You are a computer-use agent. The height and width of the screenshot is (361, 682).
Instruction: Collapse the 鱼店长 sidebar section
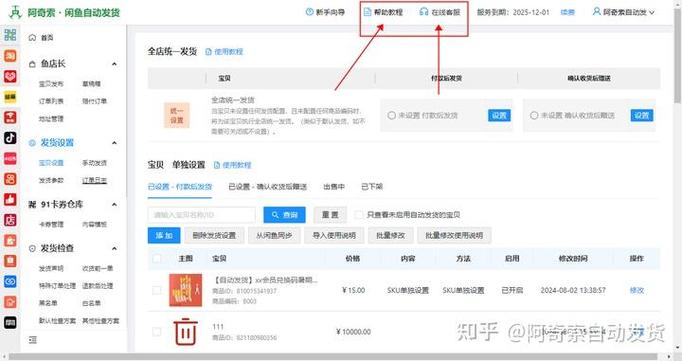click(114, 64)
